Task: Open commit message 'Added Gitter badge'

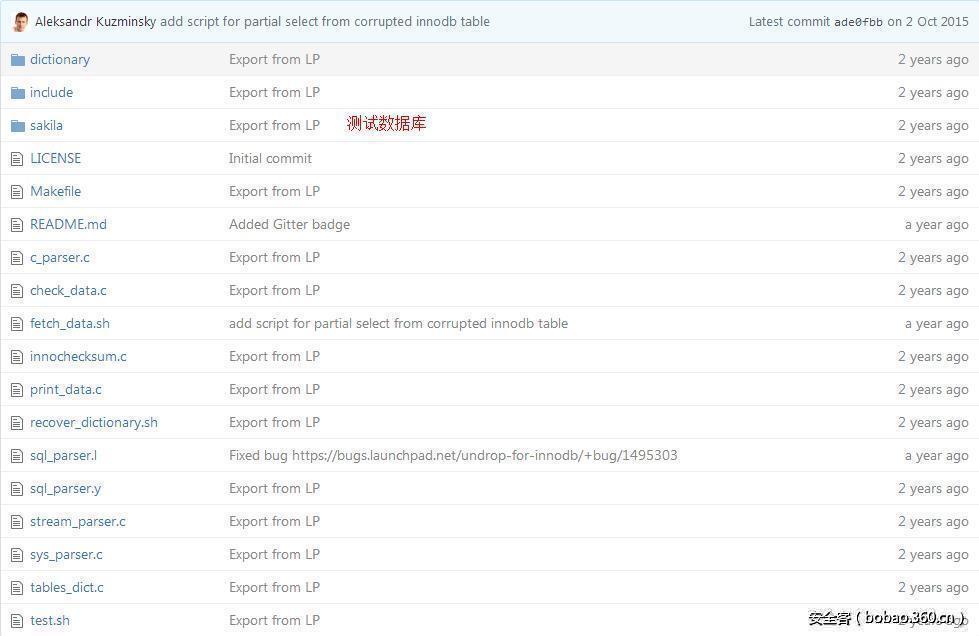Action: click(x=289, y=224)
